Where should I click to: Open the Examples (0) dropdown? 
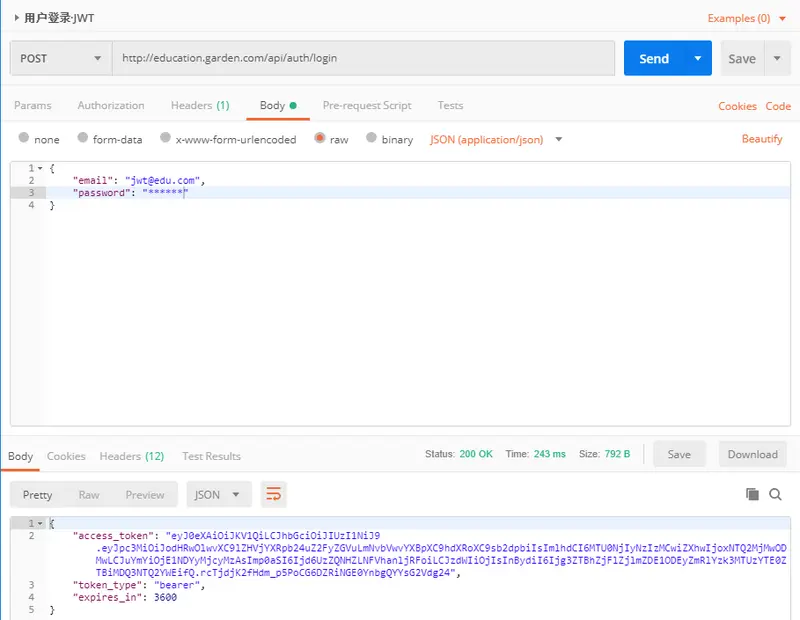pos(746,18)
